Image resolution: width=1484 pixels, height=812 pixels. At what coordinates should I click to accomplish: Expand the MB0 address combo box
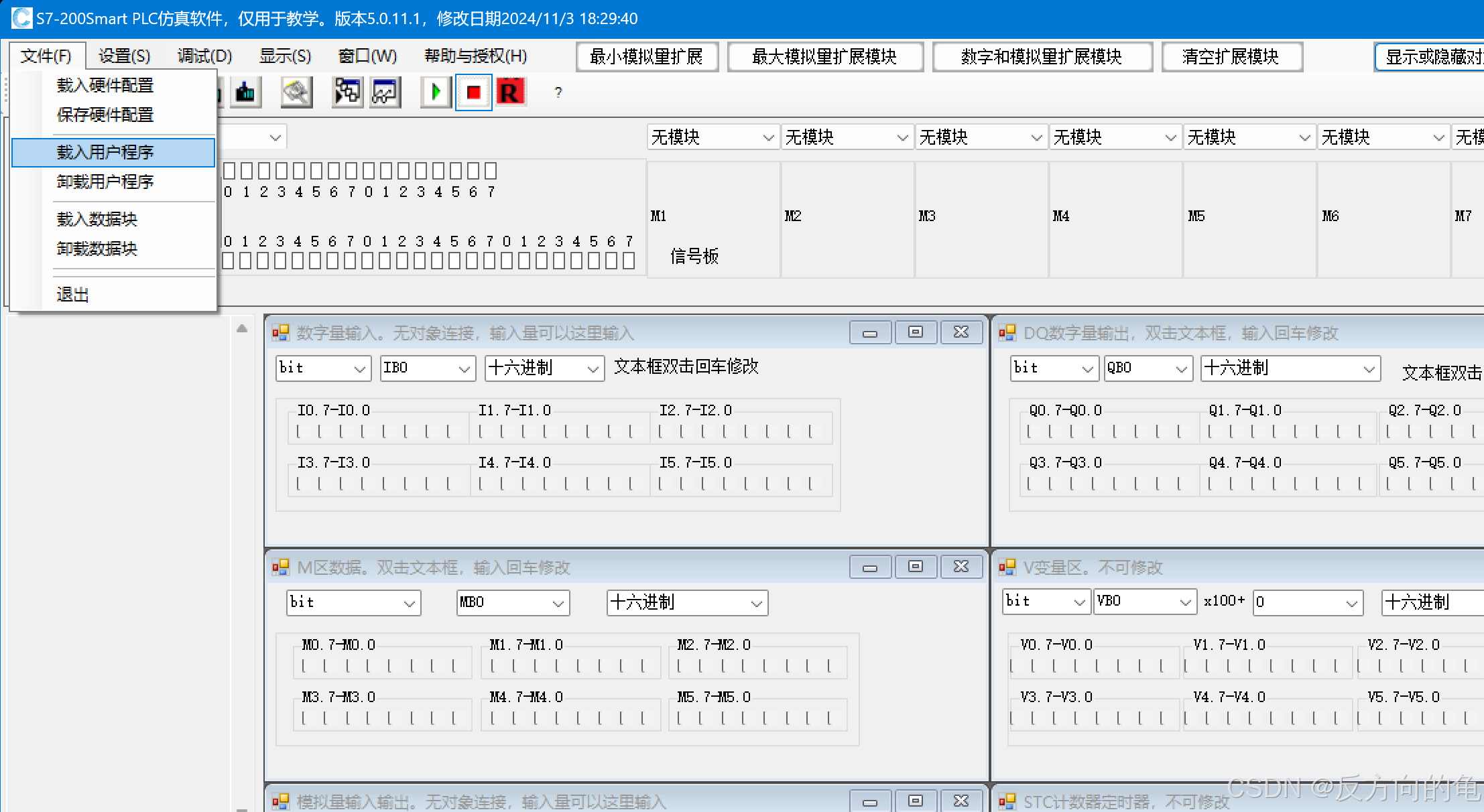(x=558, y=603)
